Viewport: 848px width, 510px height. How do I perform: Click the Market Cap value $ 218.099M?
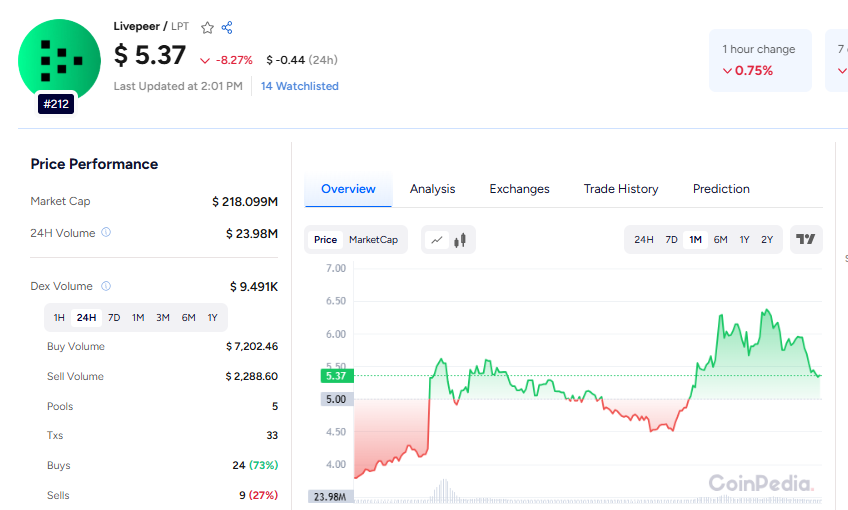(244, 202)
